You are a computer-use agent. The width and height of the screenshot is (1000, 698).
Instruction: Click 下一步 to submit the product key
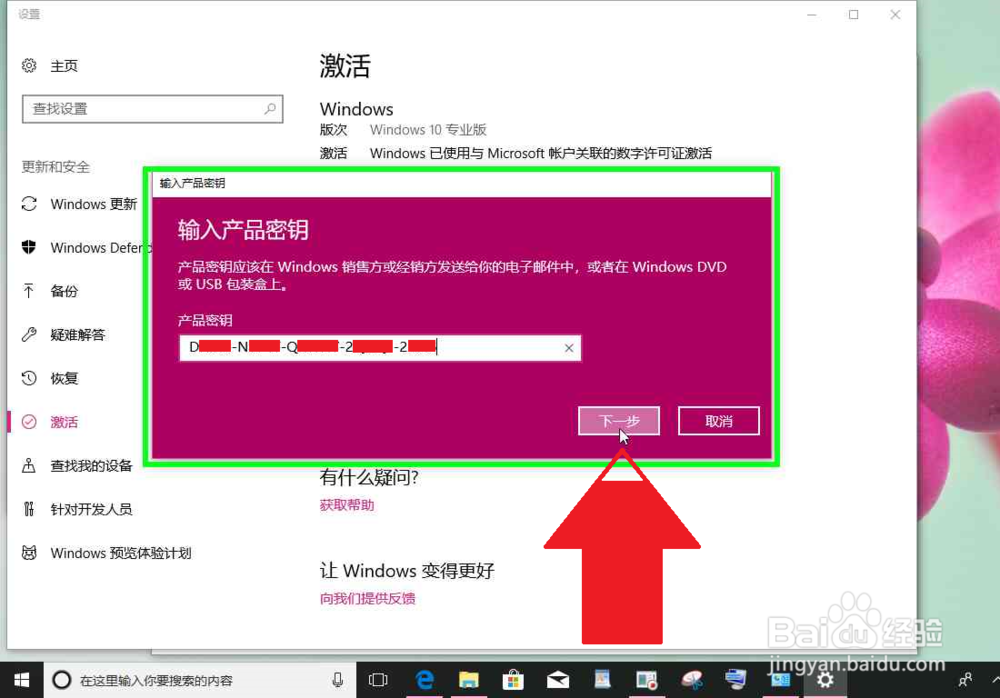coord(618,420)
